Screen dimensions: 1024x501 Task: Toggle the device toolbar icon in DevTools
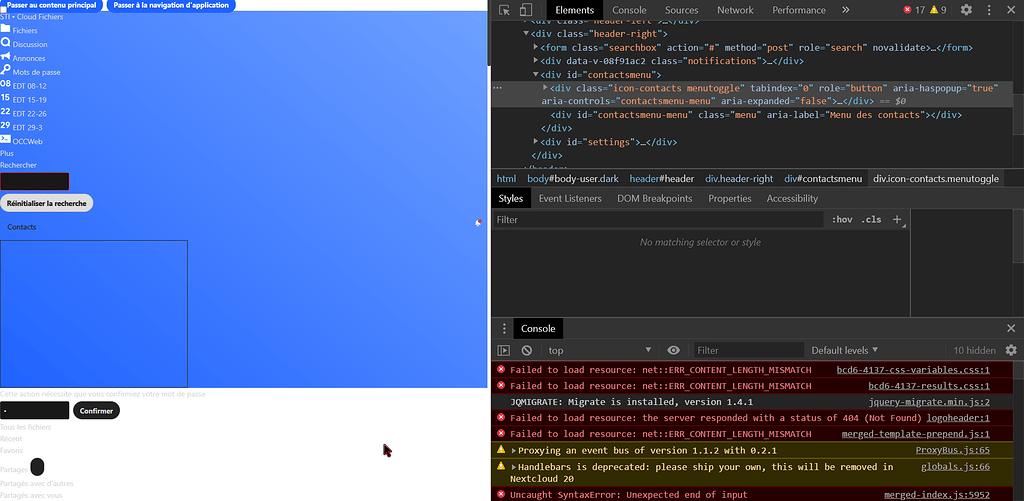(x=526, y=10)
